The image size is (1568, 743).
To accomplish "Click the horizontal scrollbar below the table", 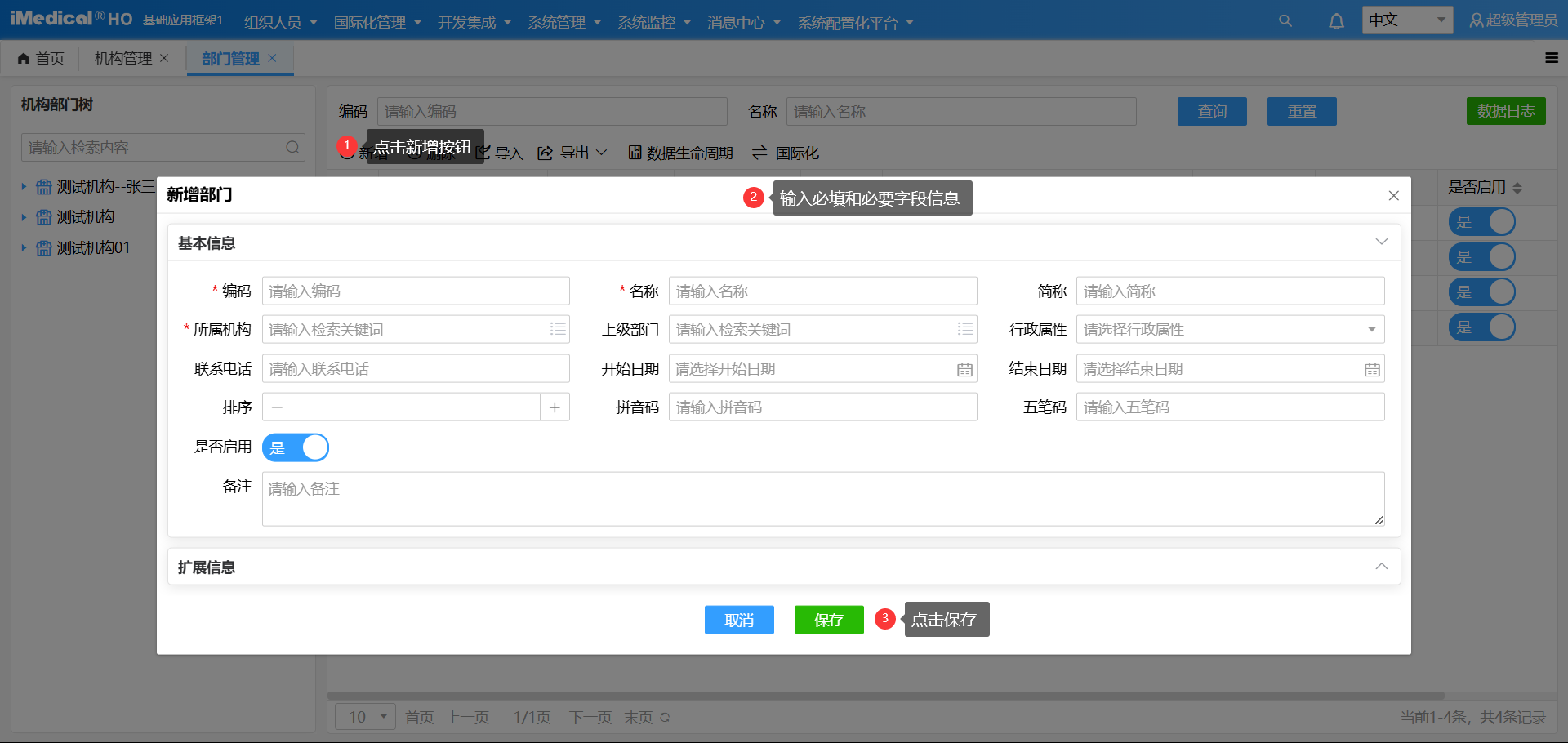I will pos(886,696).
